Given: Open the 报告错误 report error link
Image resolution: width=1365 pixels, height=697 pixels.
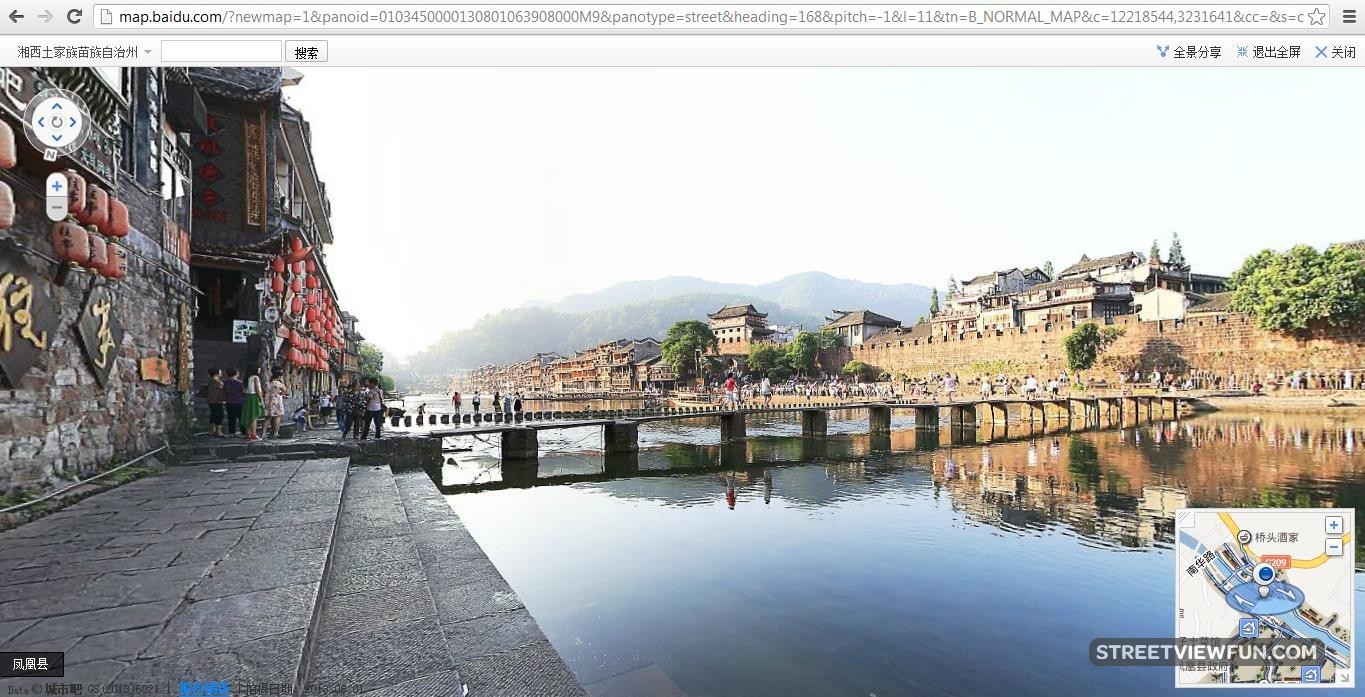Looking at the screenshot, I should coord(203,688).
